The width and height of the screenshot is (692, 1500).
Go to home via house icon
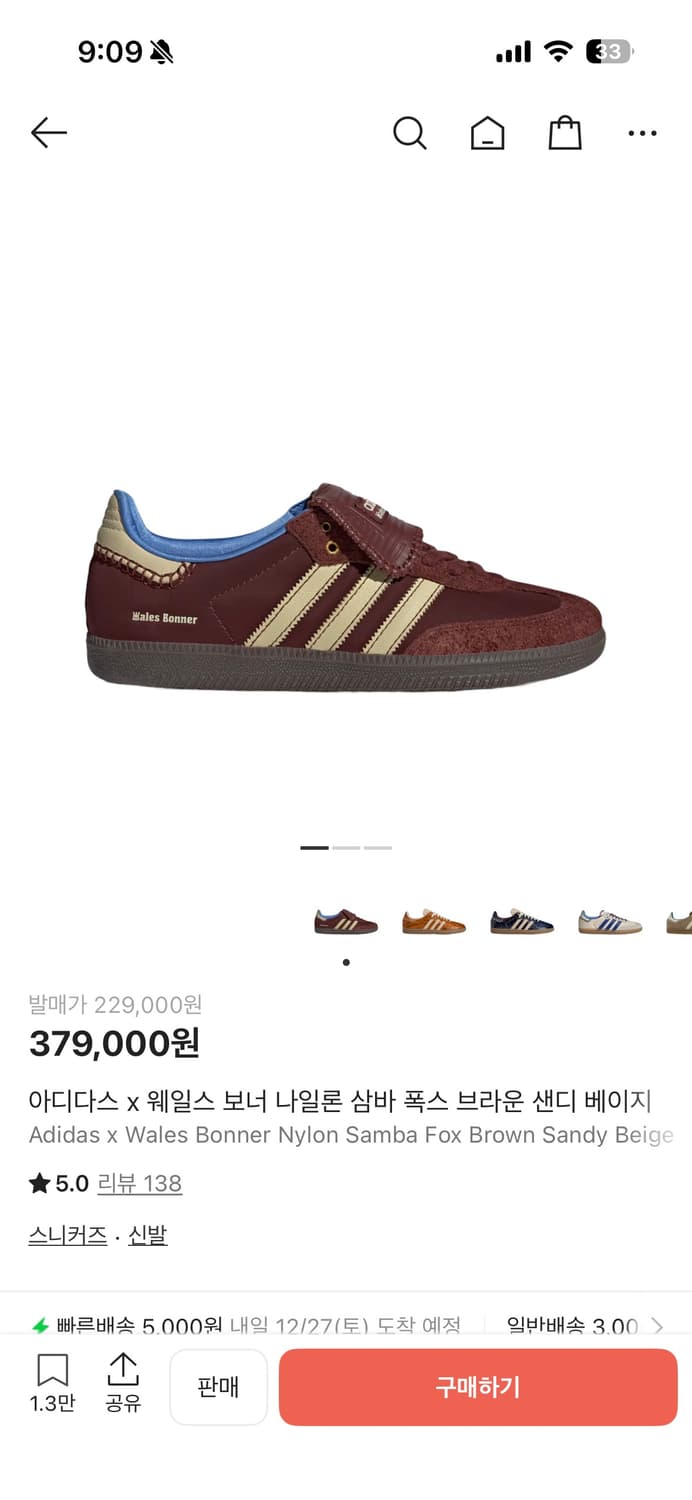pyautogui.click(x=487, y=133)
